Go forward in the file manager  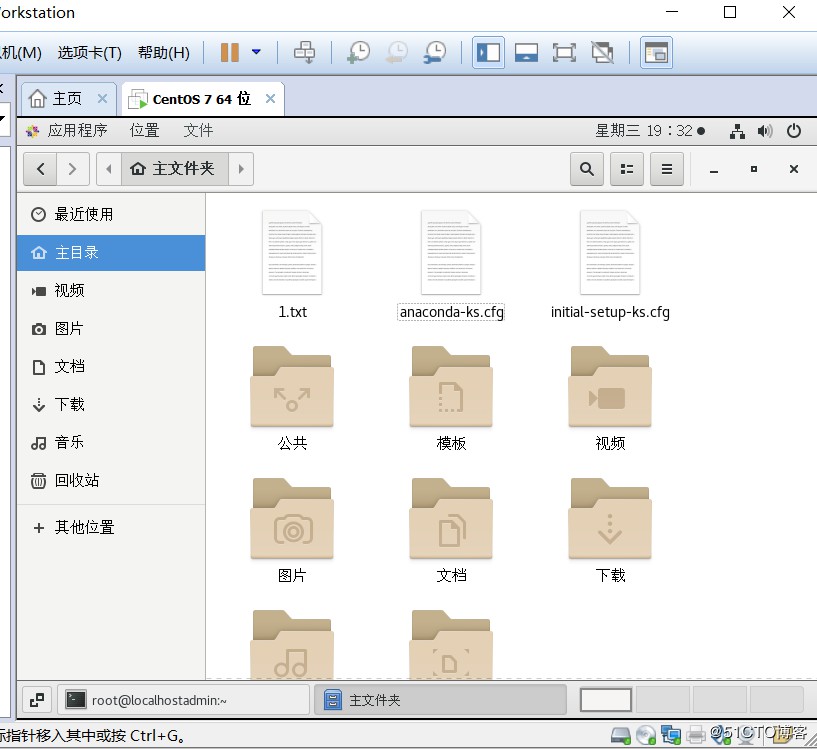click(x=72, y=169)
